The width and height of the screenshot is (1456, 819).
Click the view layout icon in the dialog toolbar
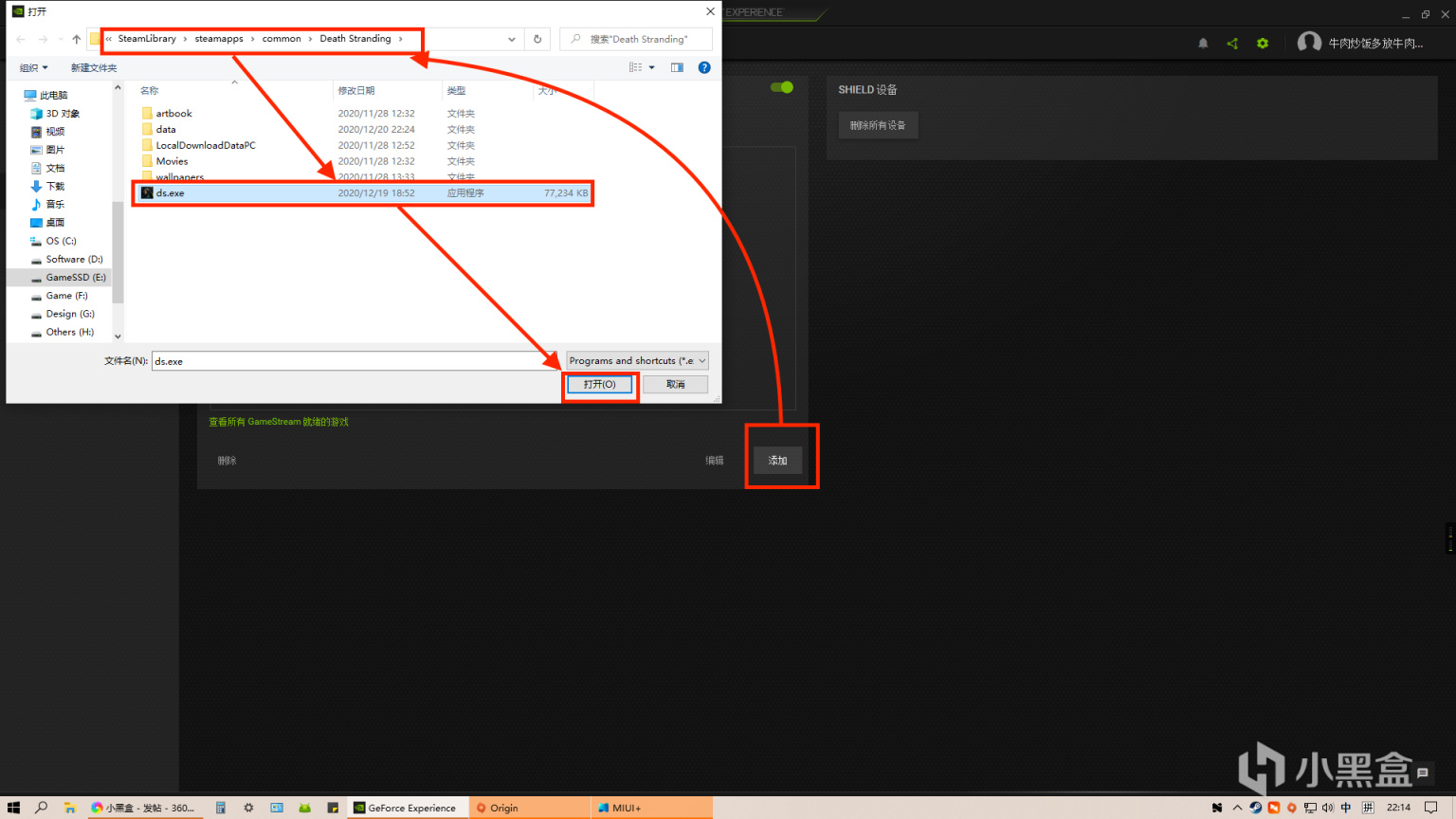(x=635, y=67)
